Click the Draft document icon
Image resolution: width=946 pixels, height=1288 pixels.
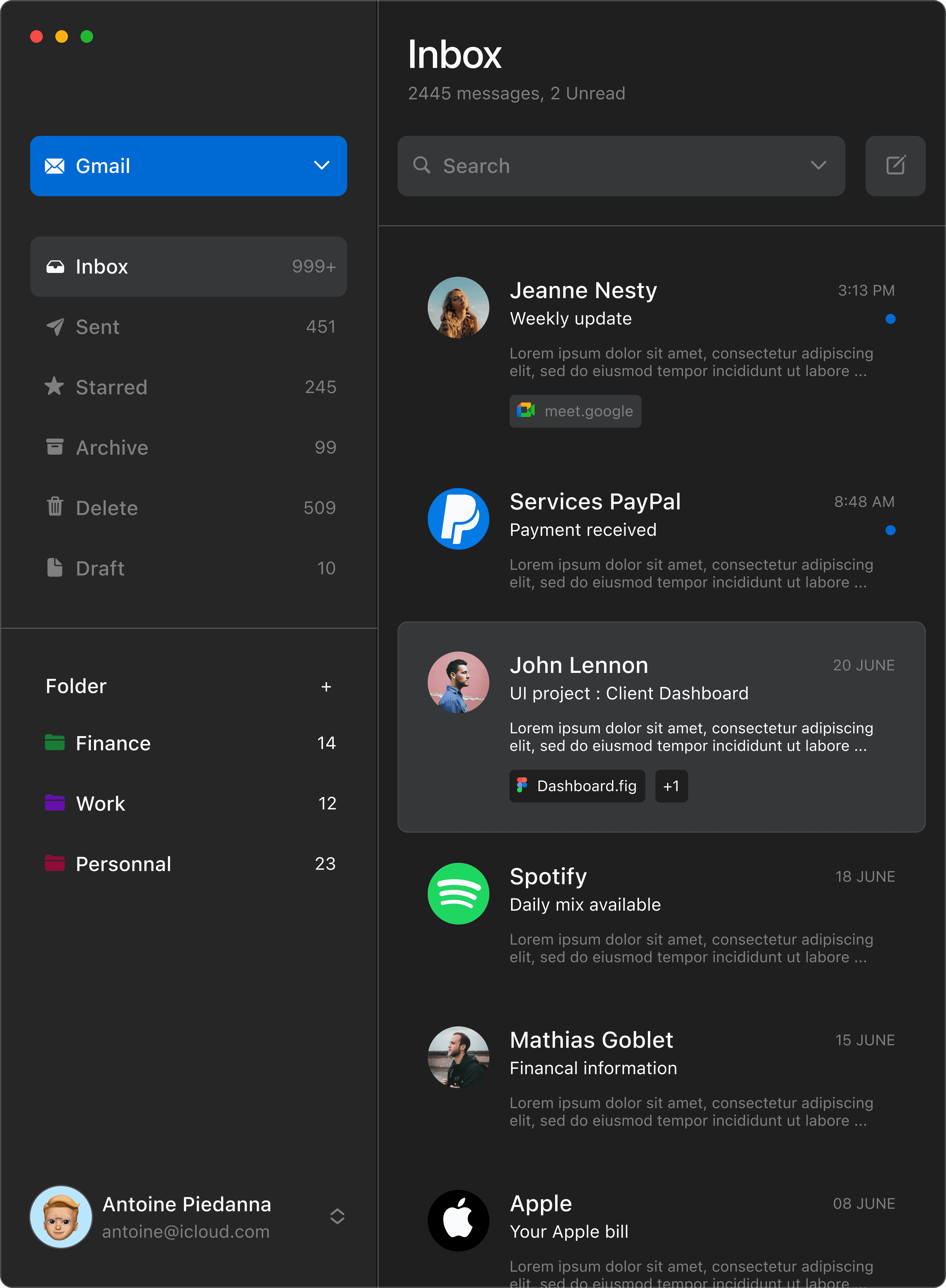pos(54,568)
